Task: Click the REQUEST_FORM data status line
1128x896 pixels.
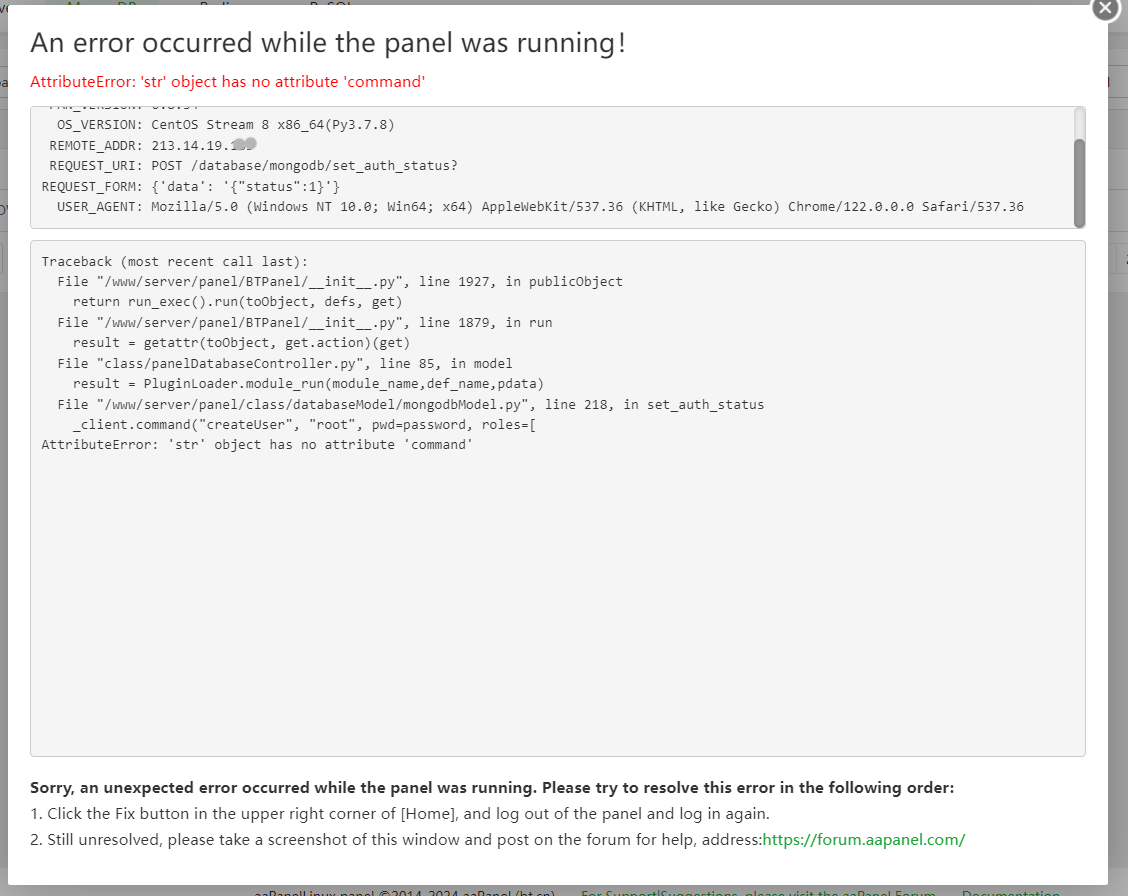Action: pos(191,186)
